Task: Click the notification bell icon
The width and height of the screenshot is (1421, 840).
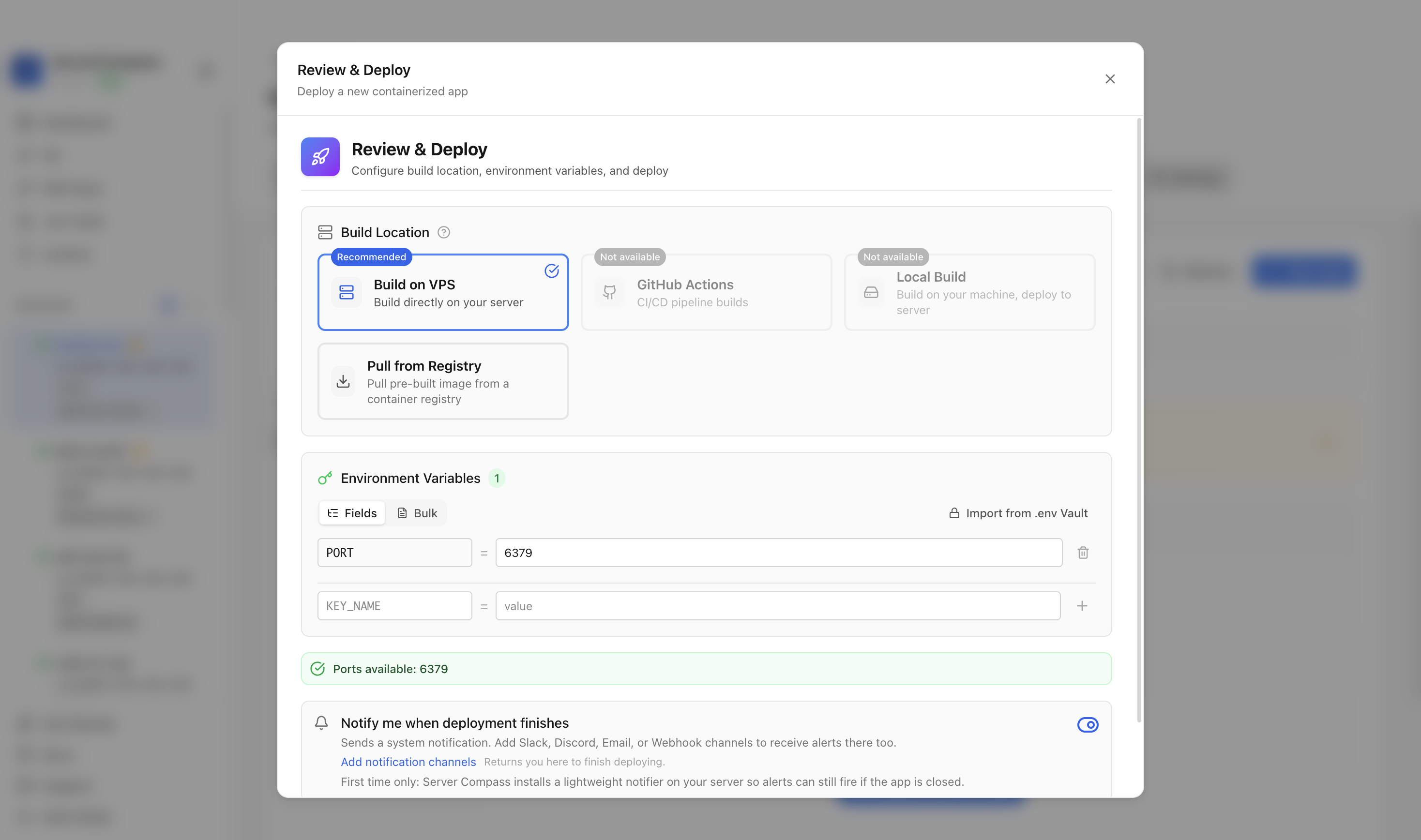Action: [x=321, y=723]
